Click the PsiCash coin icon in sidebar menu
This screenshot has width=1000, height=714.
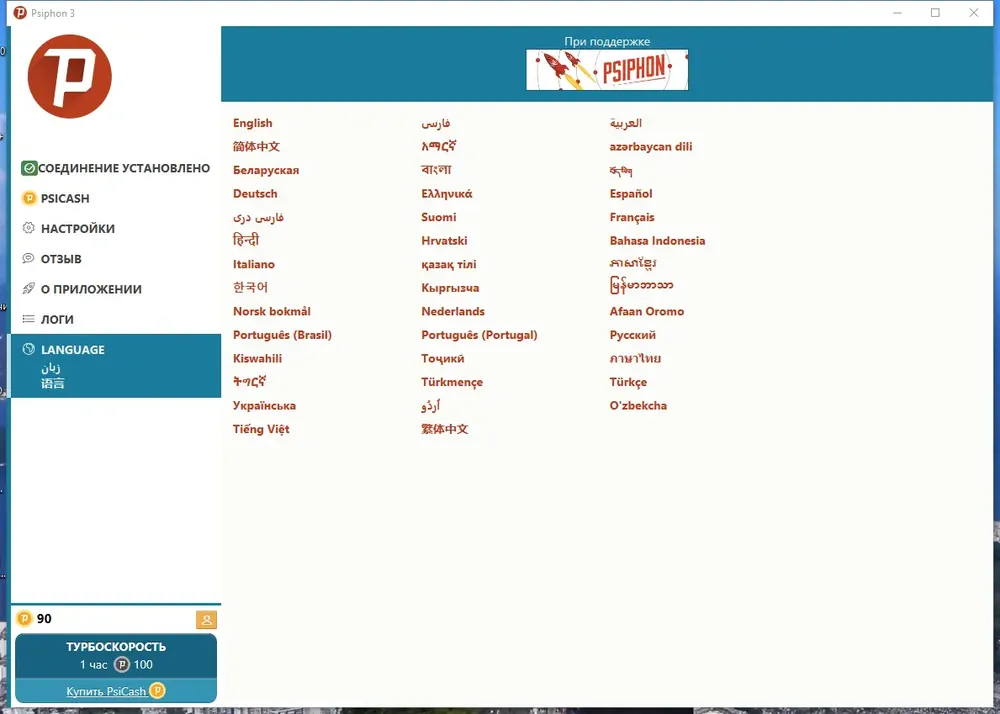click(x=29, y=198)
